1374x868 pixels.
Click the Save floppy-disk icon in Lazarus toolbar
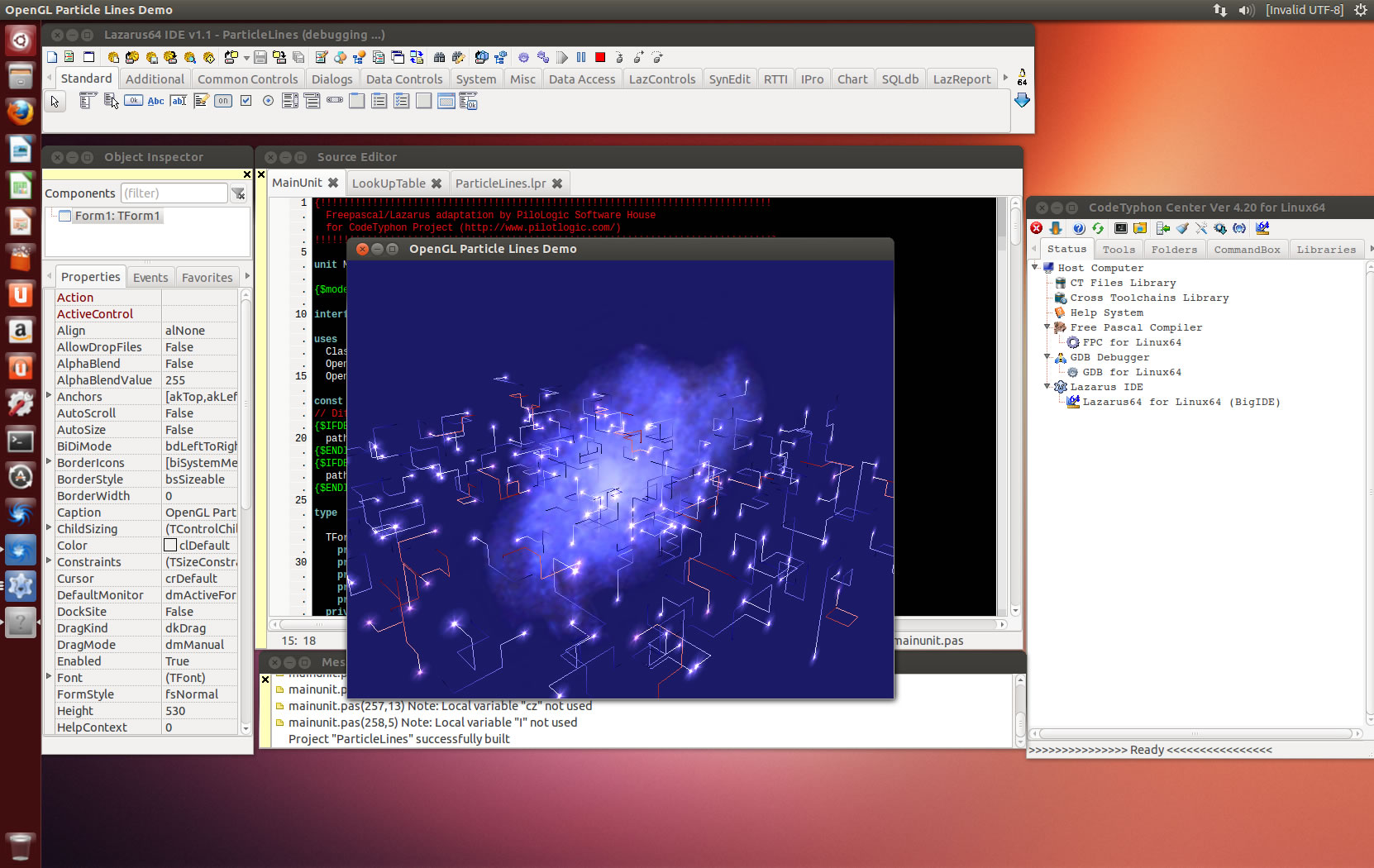(260, 57)
